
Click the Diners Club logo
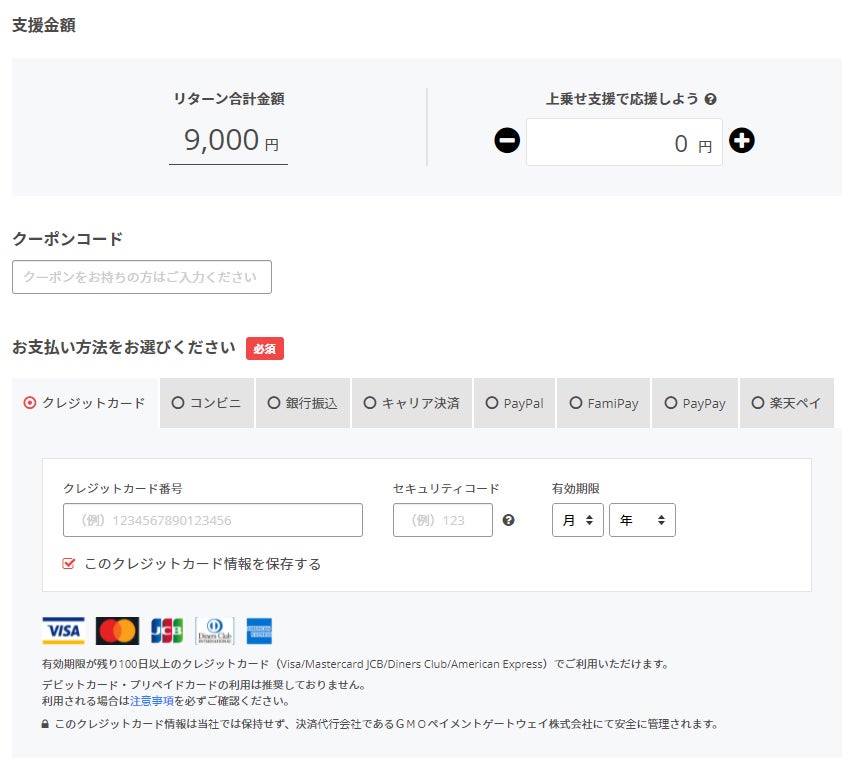[215, 630]
